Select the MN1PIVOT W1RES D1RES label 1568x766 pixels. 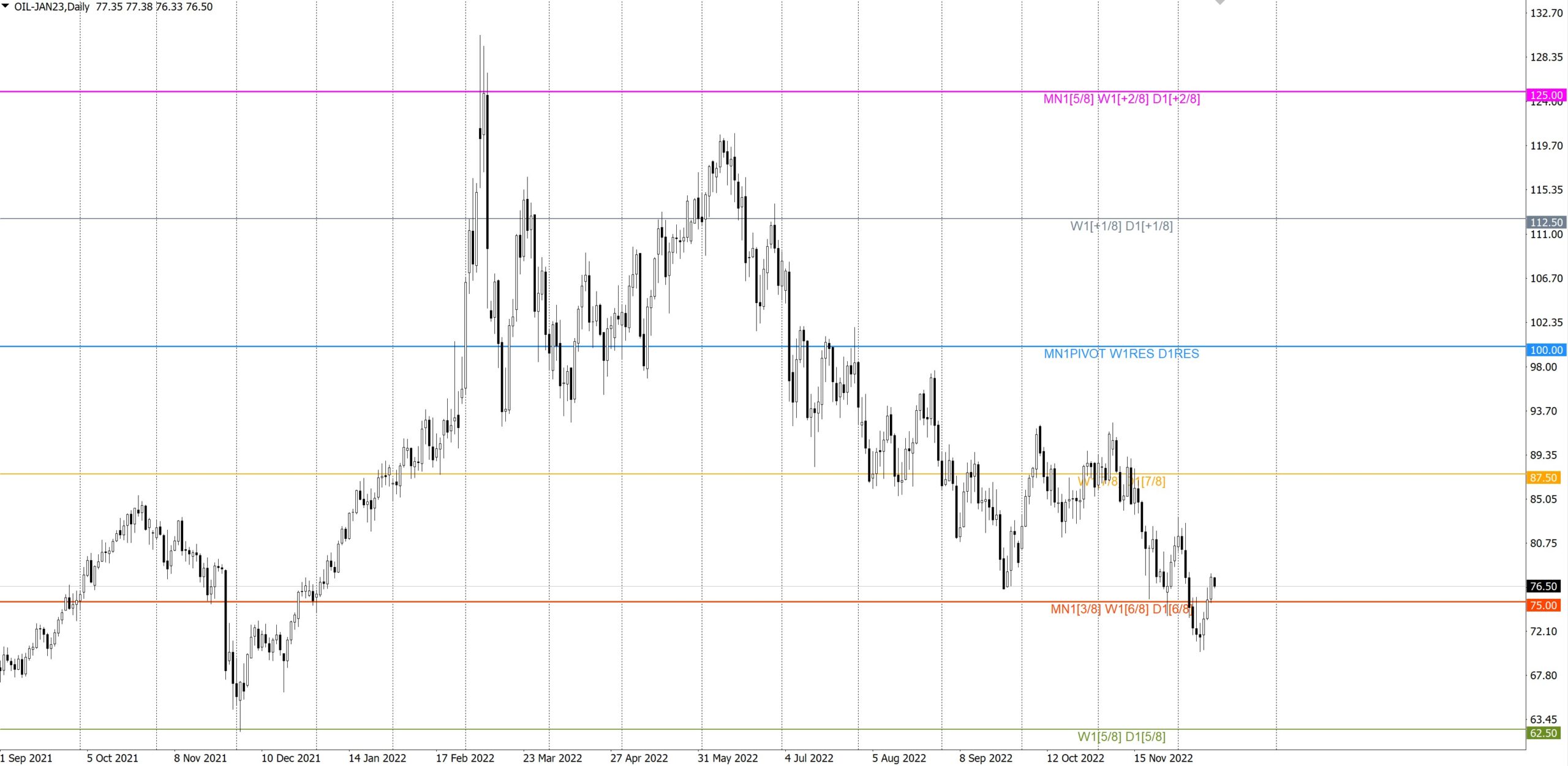point(1121,354)
